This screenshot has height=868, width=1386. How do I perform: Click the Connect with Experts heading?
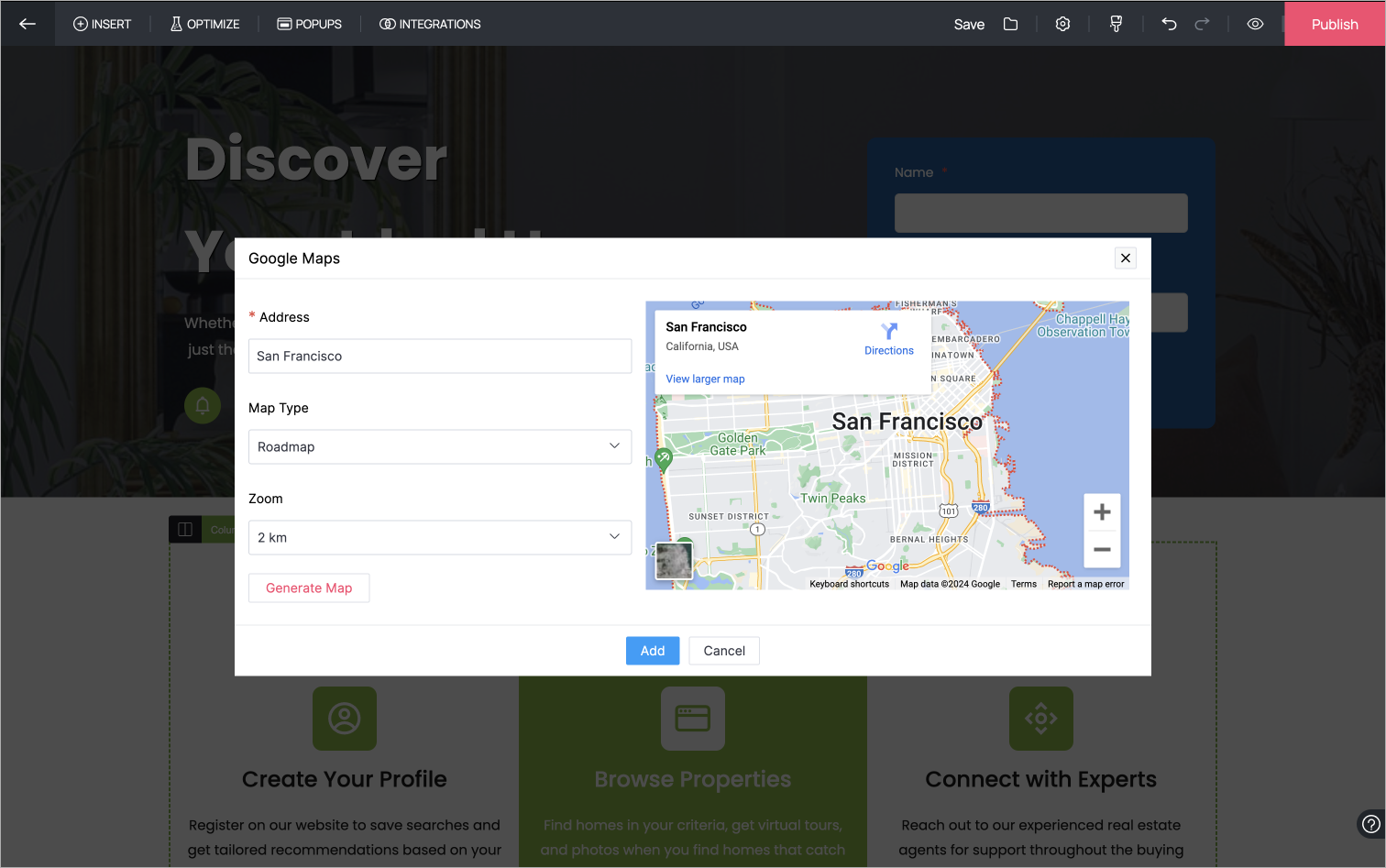click(x=1041, y=779)
